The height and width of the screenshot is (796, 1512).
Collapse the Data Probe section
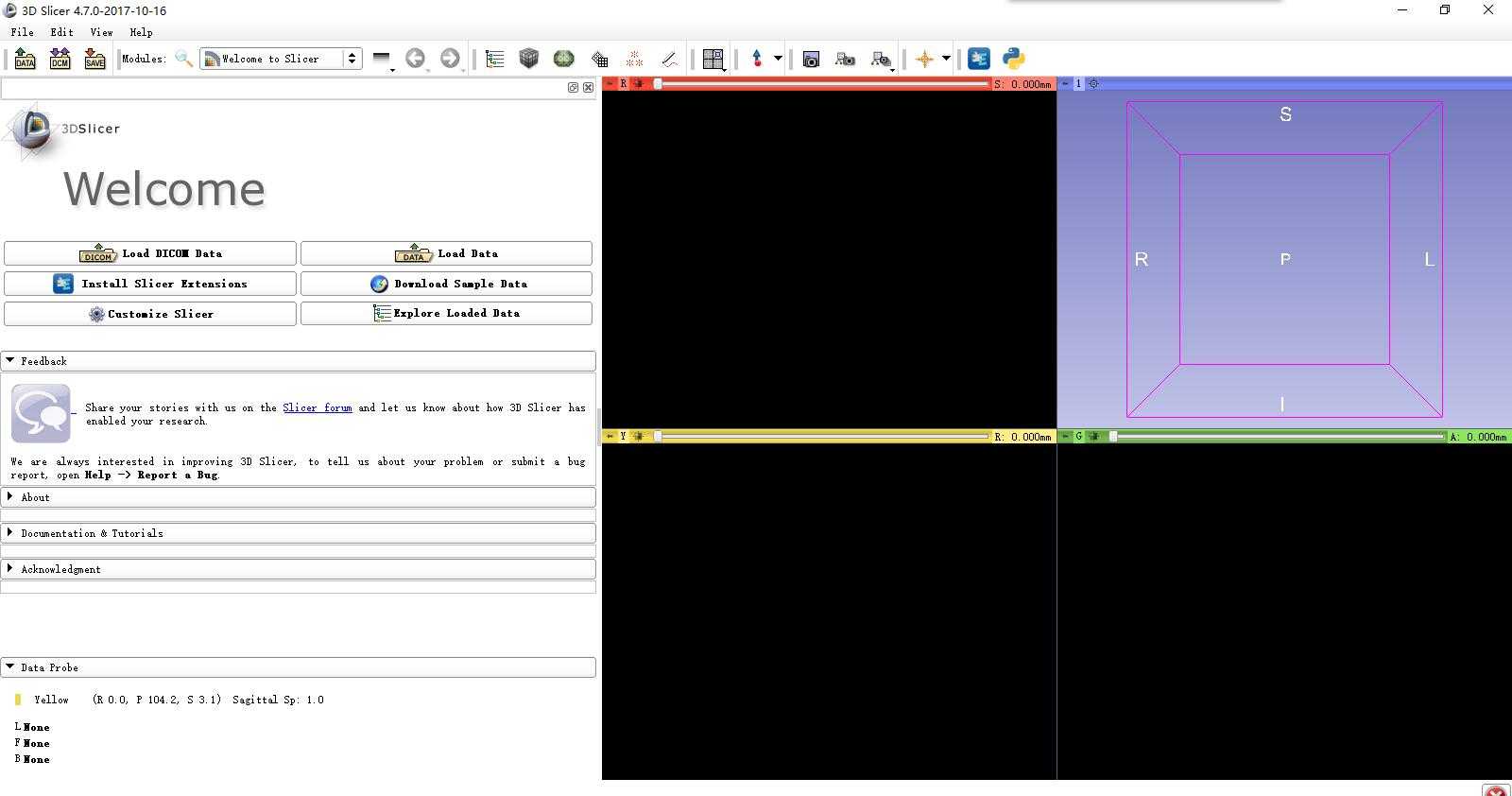point(299,667)
